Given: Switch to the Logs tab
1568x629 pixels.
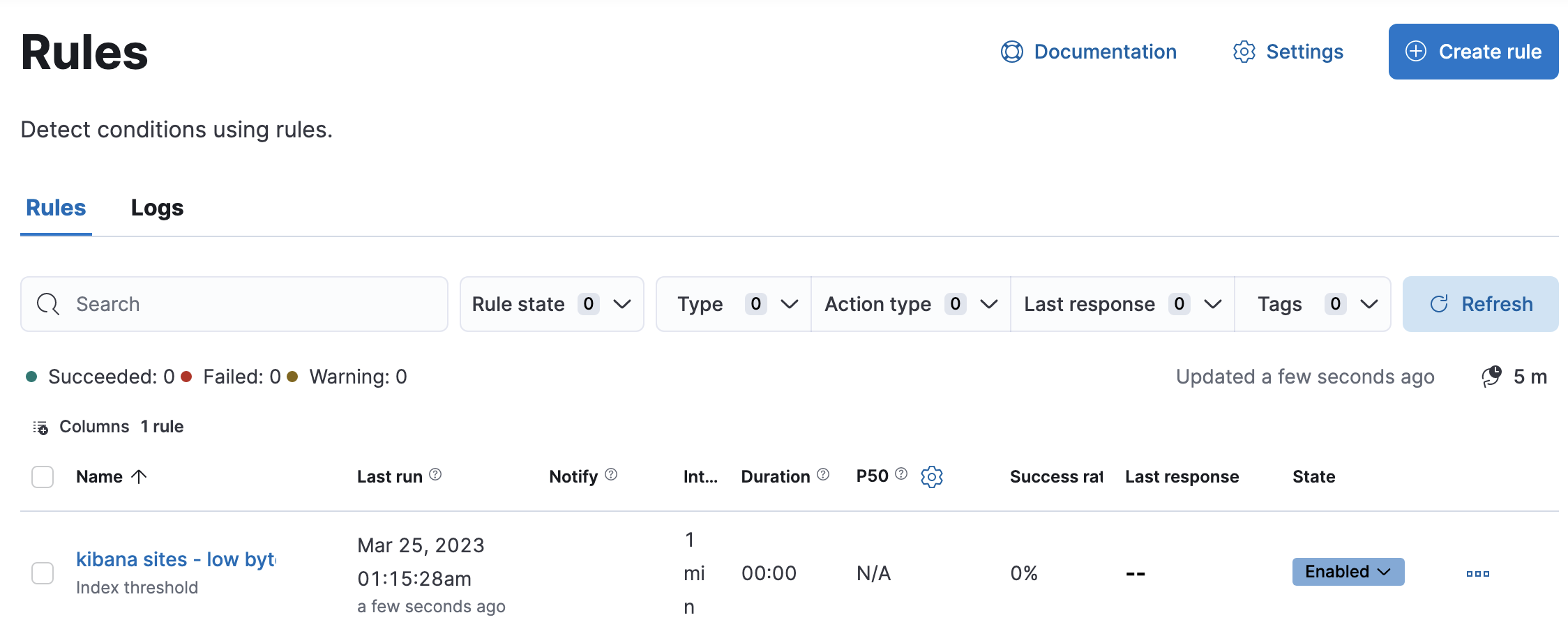Looking at the screenshot, I should coord(156,207).
